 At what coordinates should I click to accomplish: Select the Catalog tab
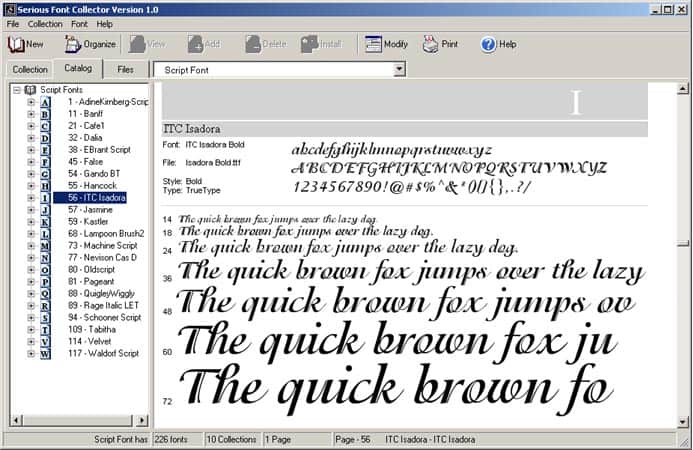[x=78, y=69]
